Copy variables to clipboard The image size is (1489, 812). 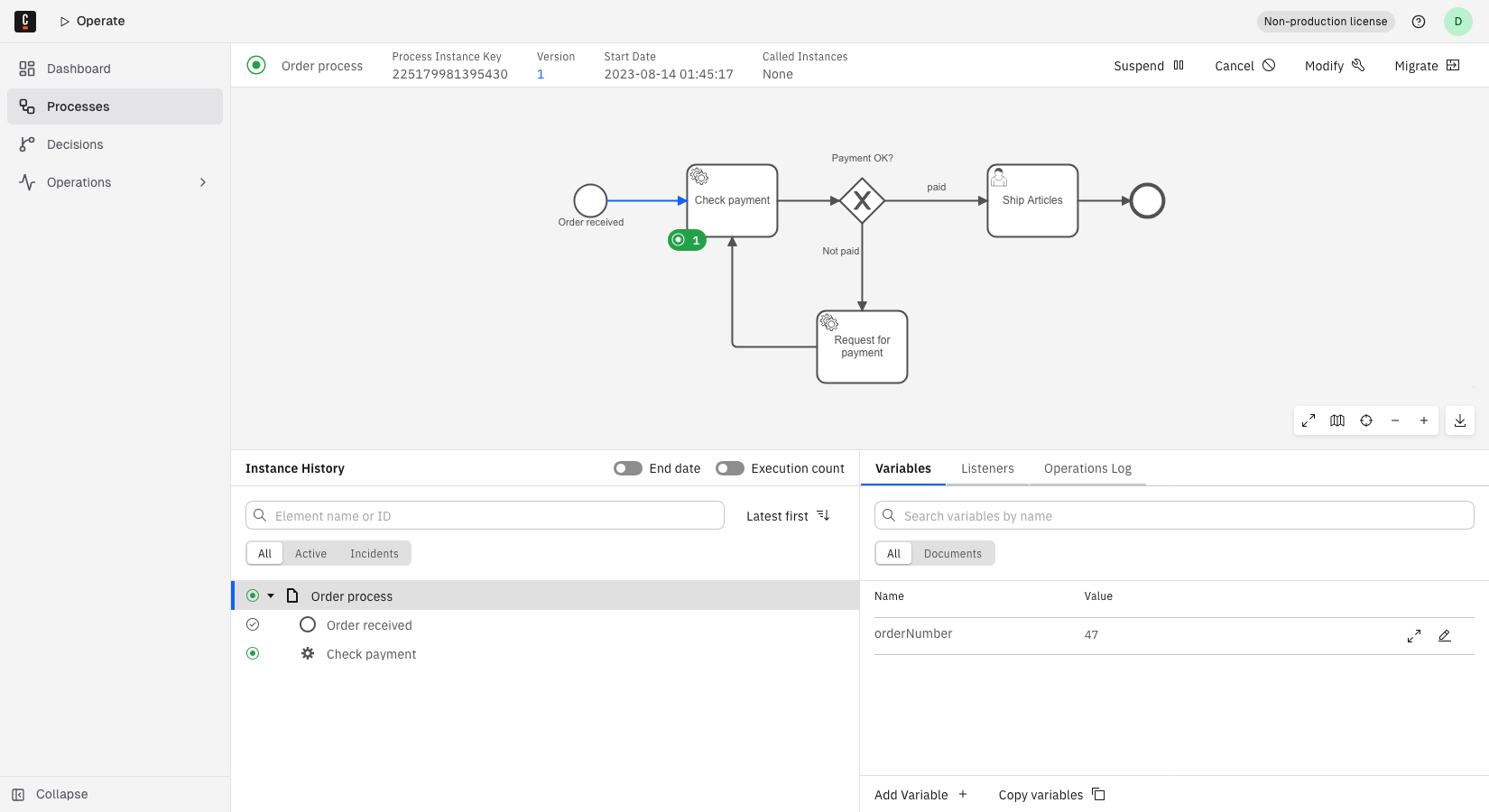1051,795
